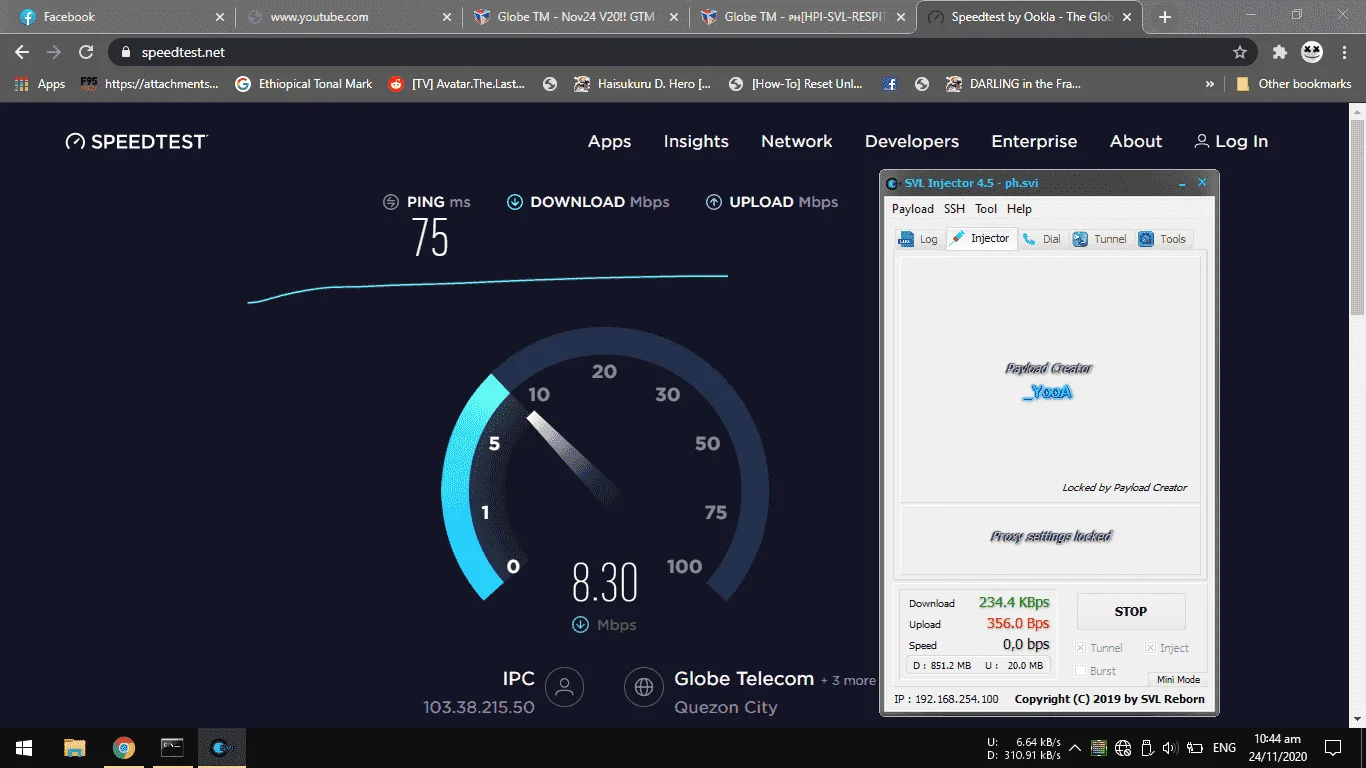This screenshot has height=768, width=1366.
Task: Open the About navigation link
Action: pos(1136,142)
